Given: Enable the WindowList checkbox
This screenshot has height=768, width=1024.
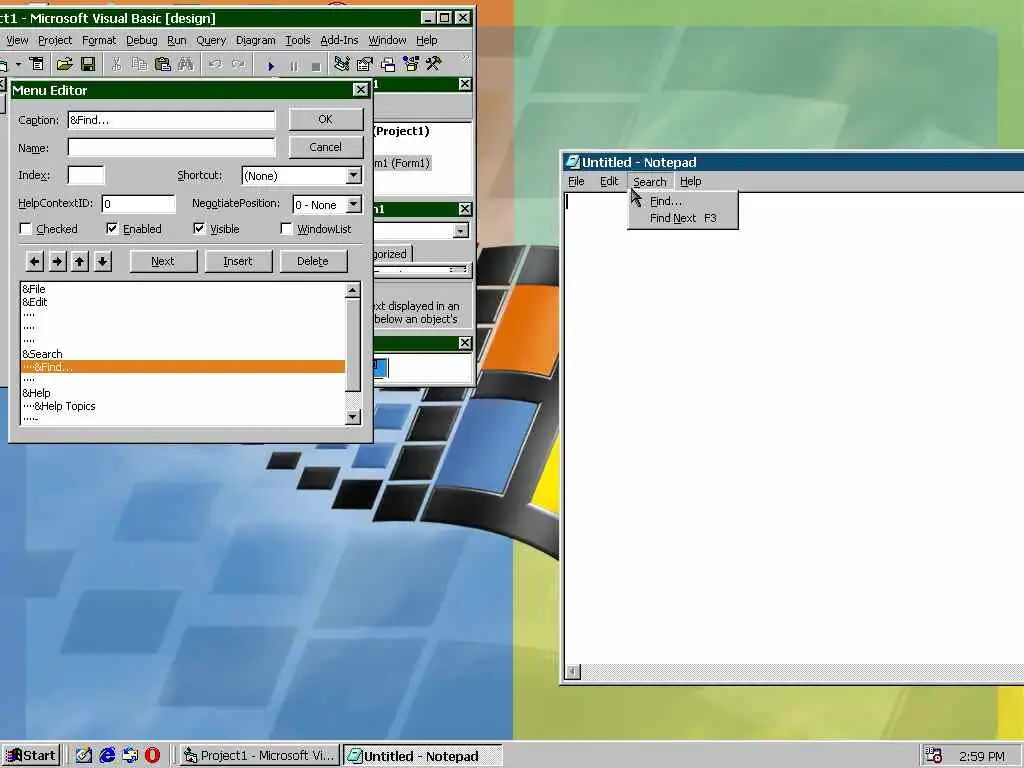Looking at the screenshot, I should click(286, 229).
